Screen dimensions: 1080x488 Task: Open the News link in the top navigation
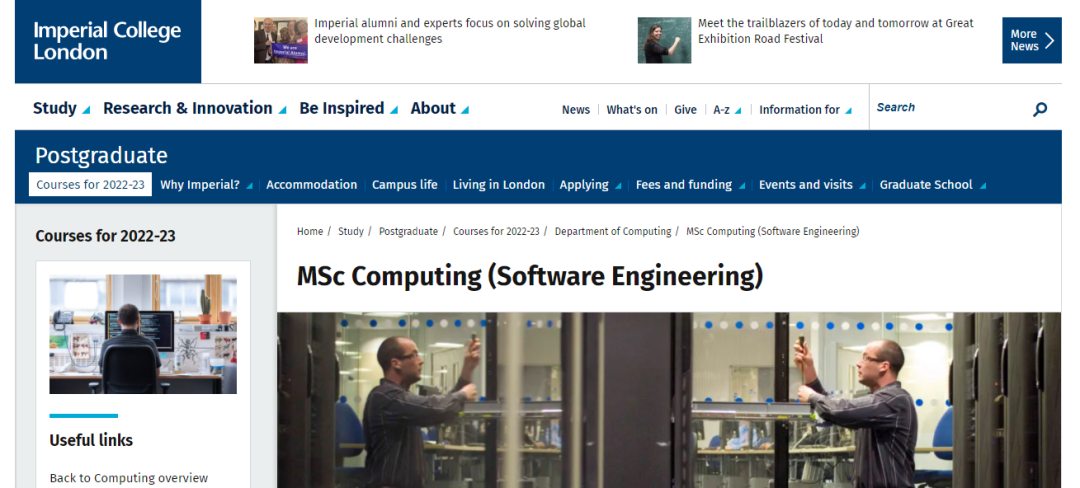pyautogui.click(x=576, y=109)
